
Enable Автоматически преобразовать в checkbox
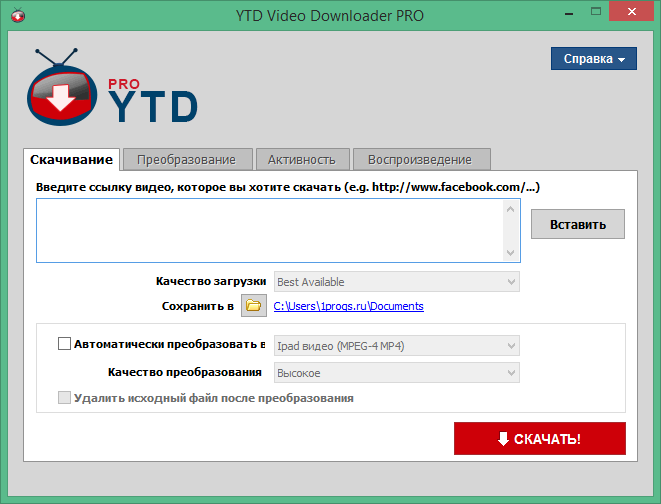(x=64, y=343)
